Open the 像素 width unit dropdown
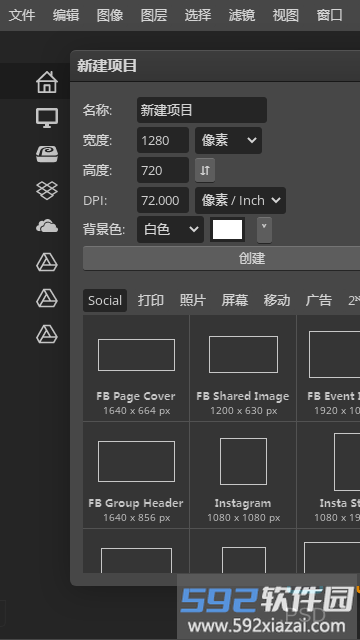The height and width of the screenshot is (640, 360). pyautogui.click(x=229, y=140)
